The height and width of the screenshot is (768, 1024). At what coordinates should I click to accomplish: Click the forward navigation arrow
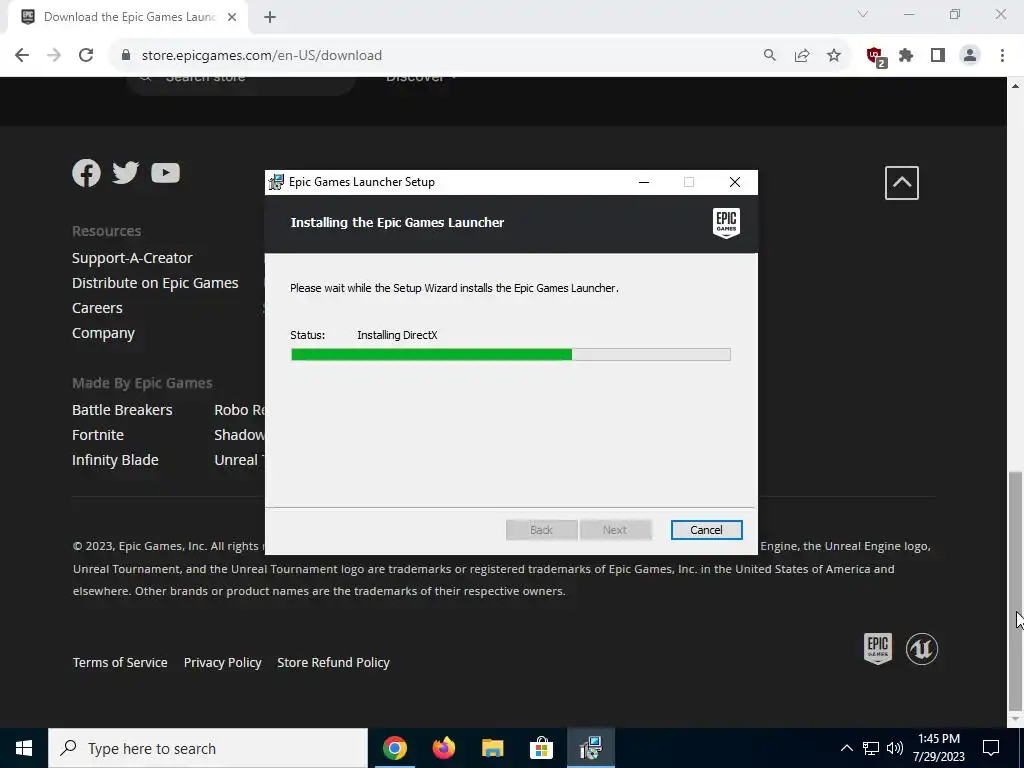coord(54,56)
